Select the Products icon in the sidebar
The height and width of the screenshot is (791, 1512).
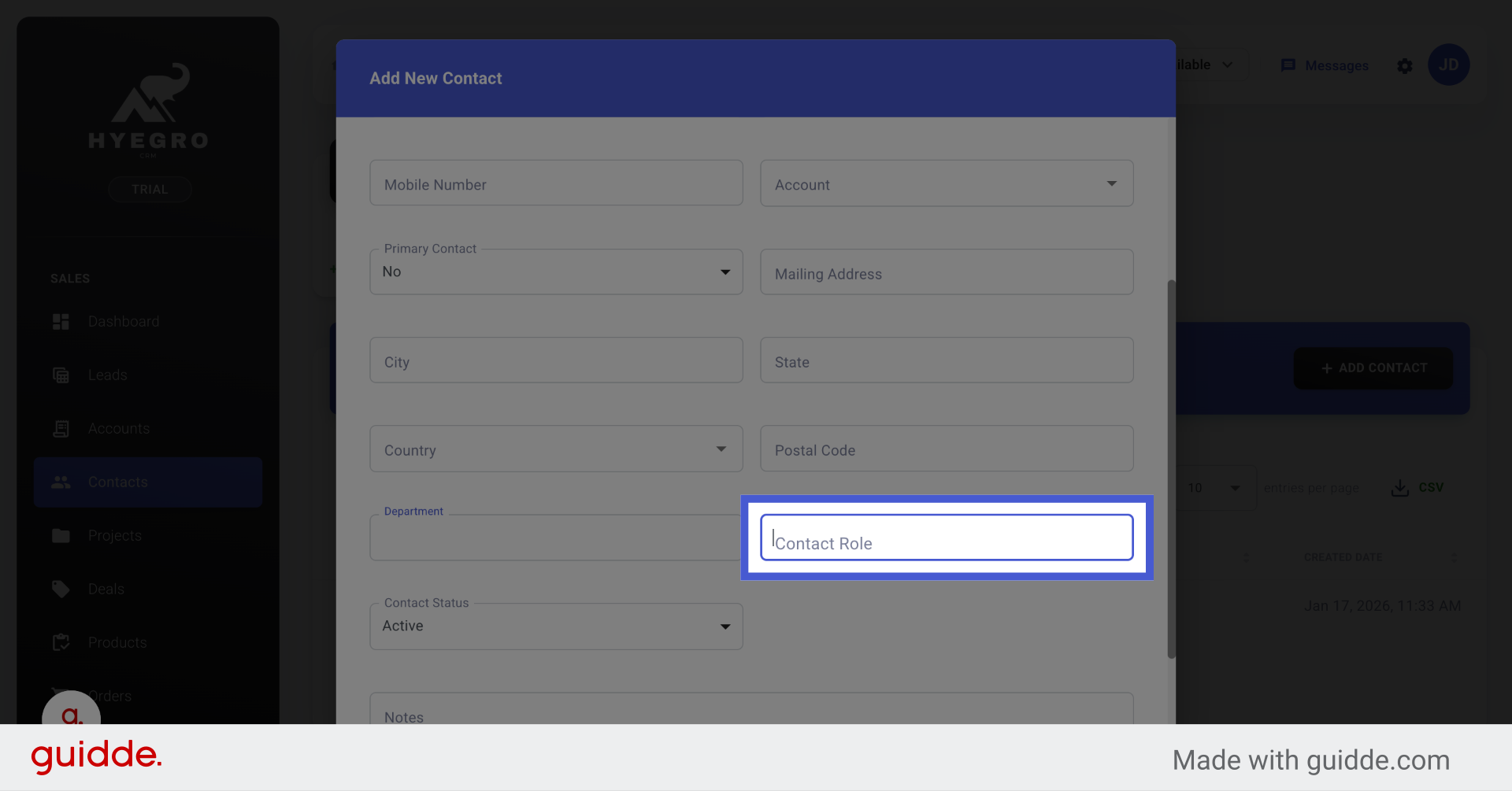(x=61, y=642)
